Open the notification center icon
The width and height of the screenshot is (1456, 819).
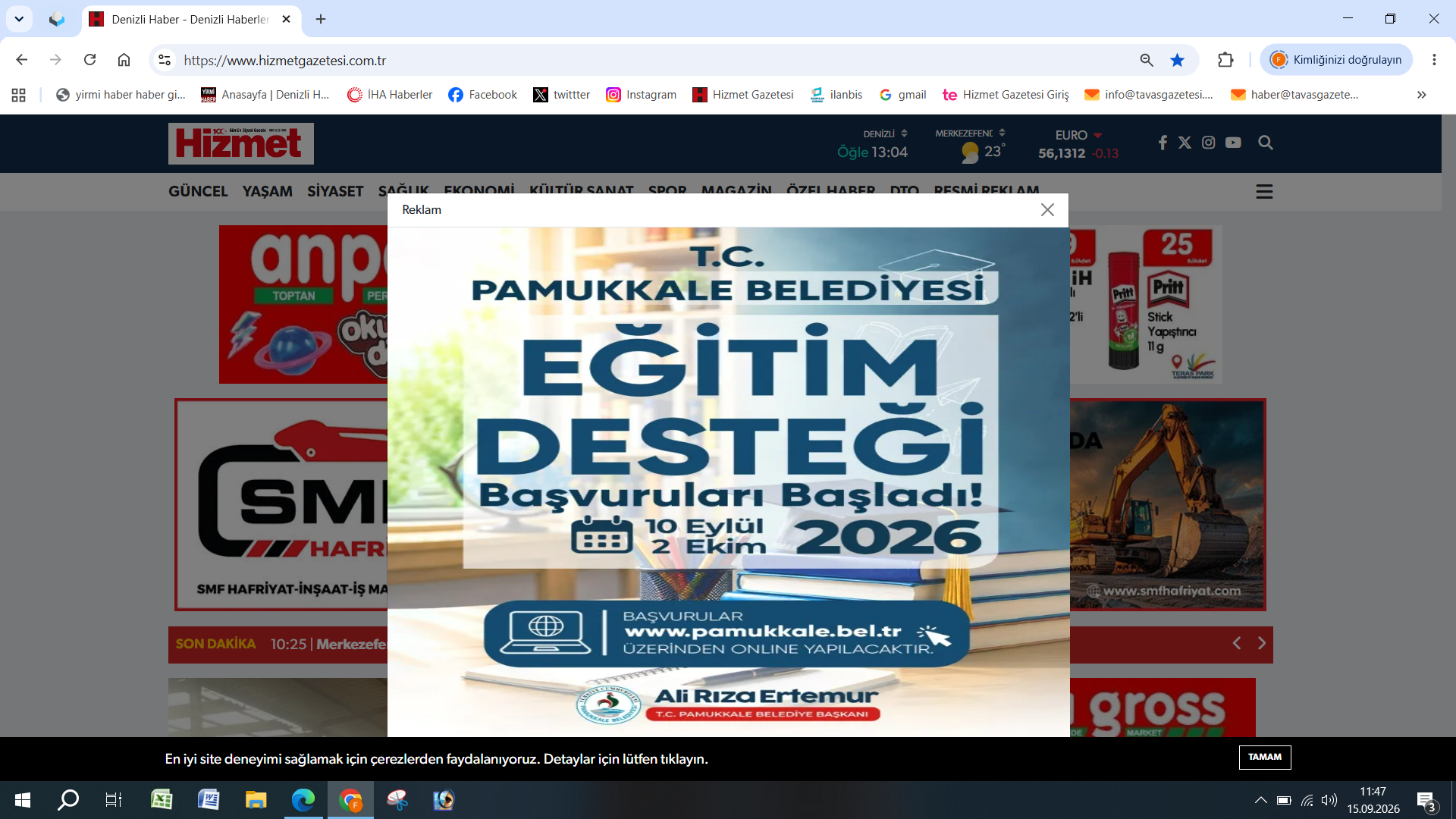pyautogui.click(x=1426, y=801)
